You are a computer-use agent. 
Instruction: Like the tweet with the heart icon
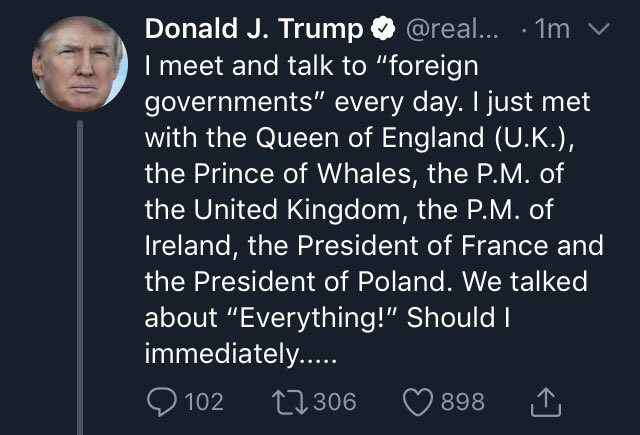[x=419, y=401]
